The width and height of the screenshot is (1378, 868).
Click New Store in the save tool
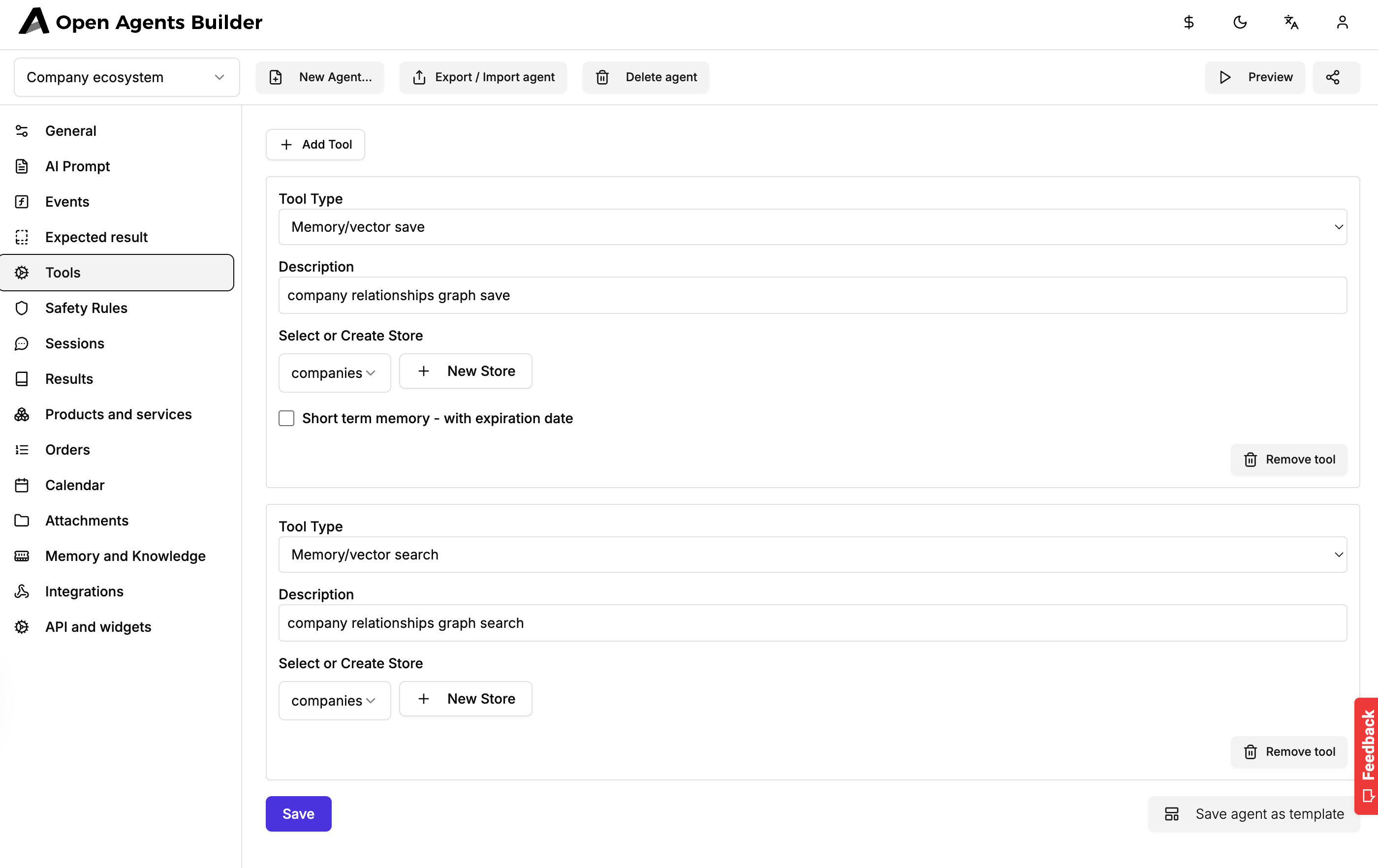click(466, 372)
